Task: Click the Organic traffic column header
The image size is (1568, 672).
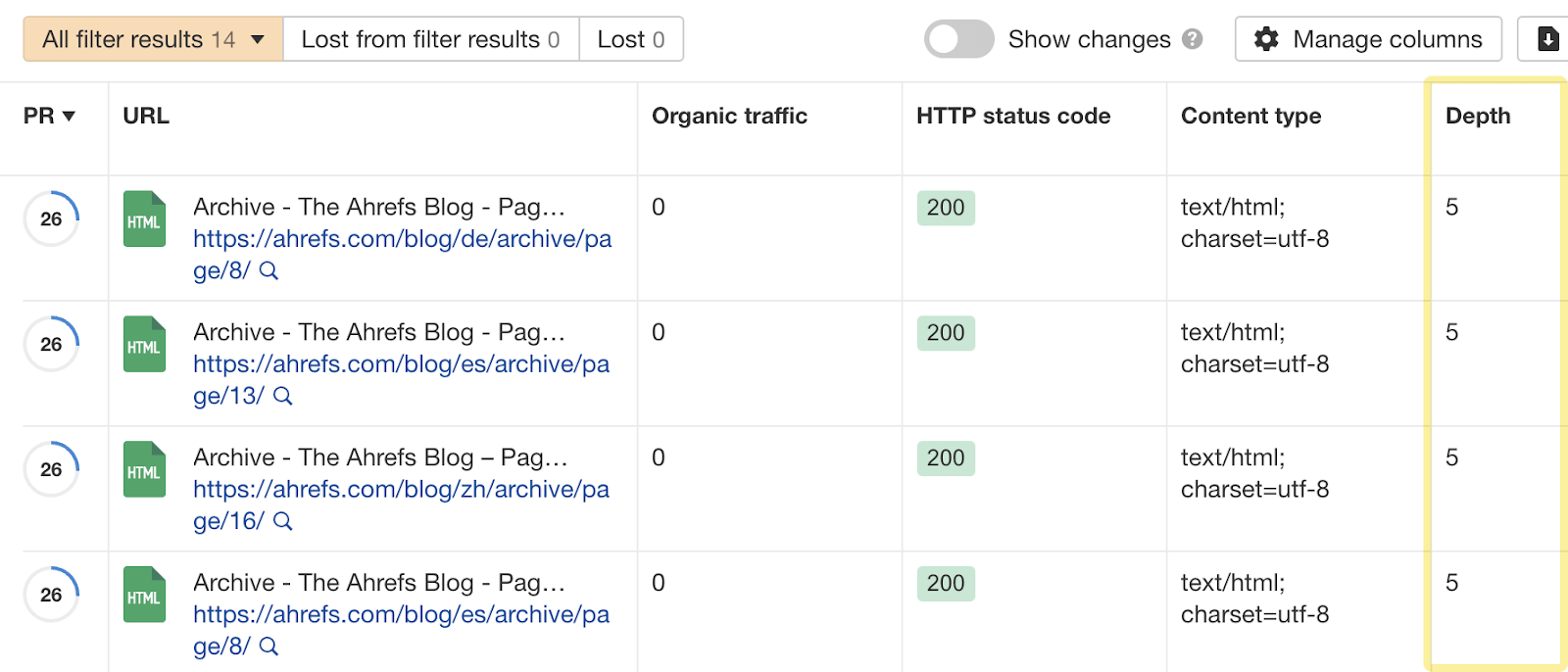Action: tap(729, 116)
